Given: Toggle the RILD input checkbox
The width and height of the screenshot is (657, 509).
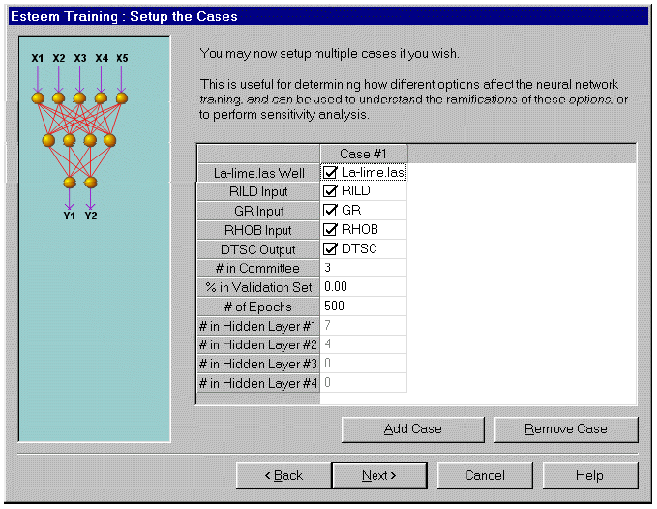Looking at the screenshot, I should (331, 192).
